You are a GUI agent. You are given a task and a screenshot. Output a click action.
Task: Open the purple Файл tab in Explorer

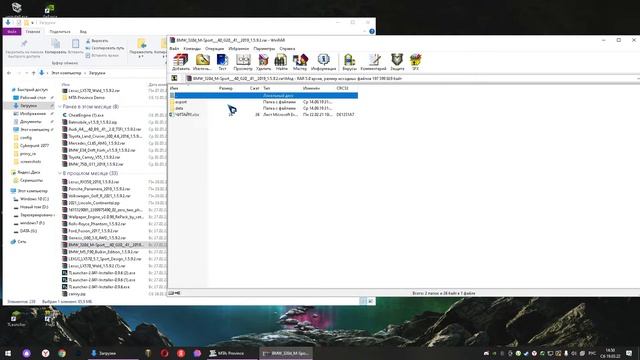(12, 31)
